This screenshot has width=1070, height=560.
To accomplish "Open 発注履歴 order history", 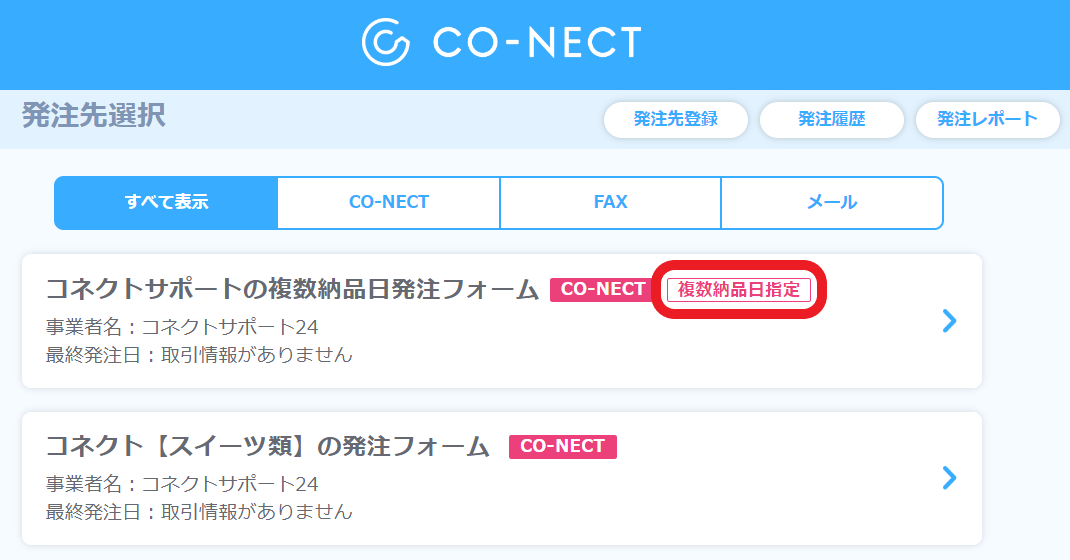I will click(832, 119).
